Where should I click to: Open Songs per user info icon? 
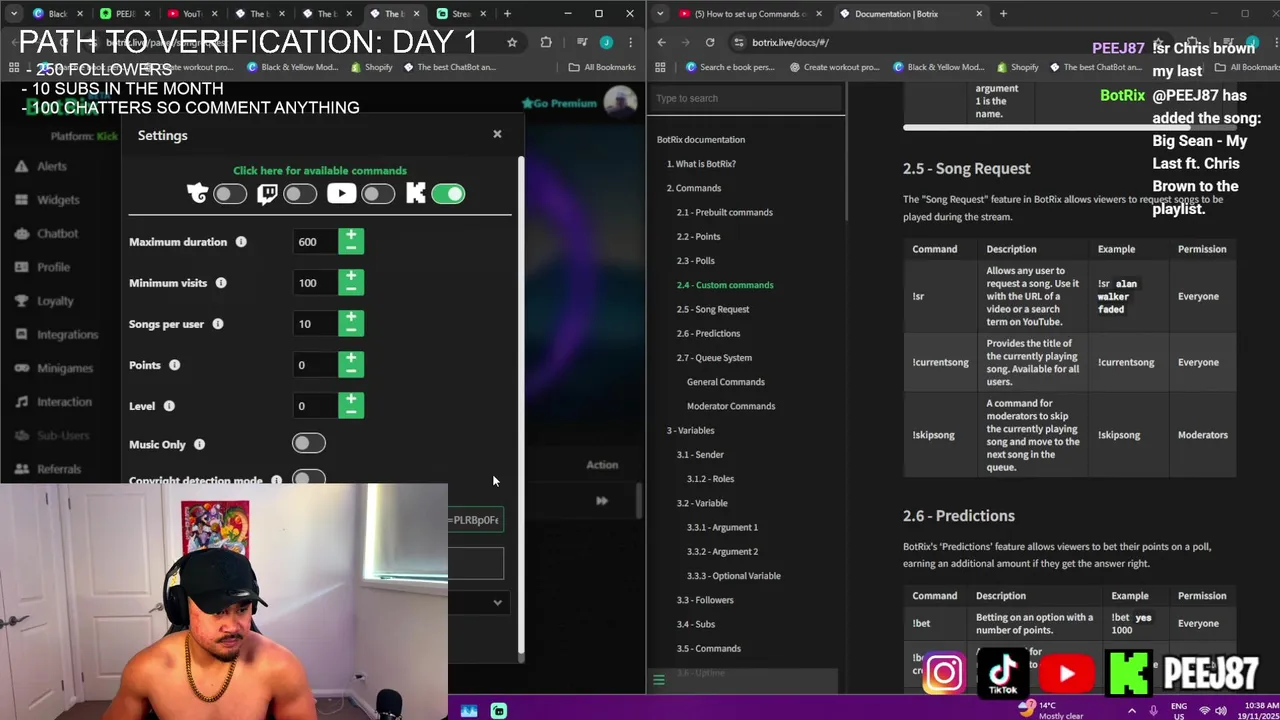[x=218, y=324]
